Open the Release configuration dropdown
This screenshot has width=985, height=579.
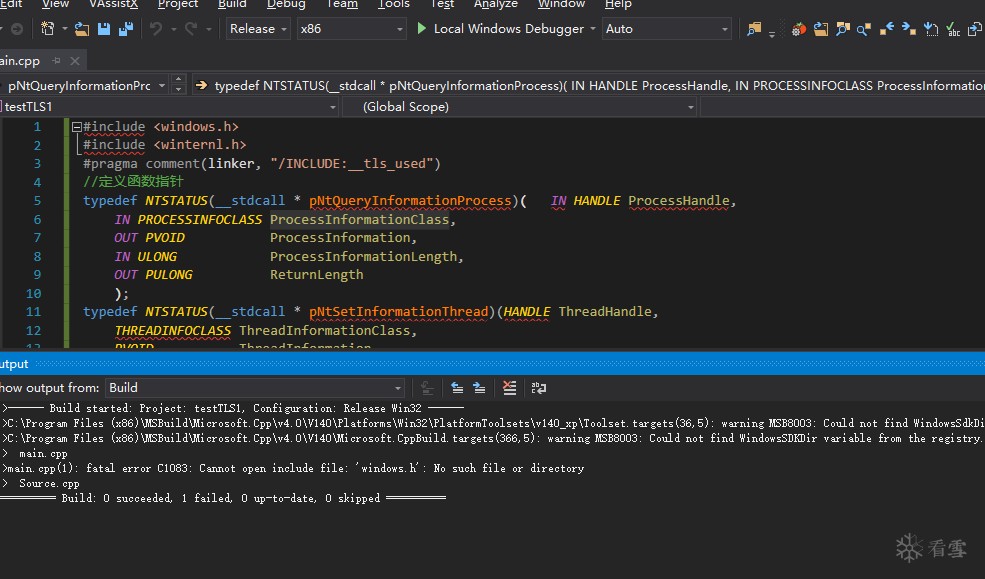click(x=258, y=29)
